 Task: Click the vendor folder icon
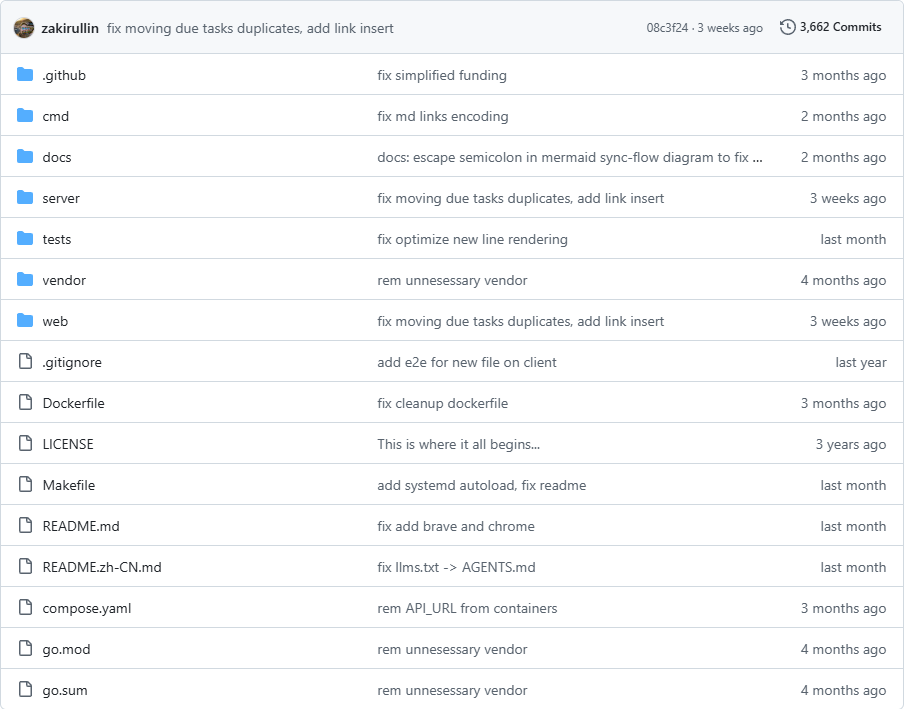click(25, 280)
